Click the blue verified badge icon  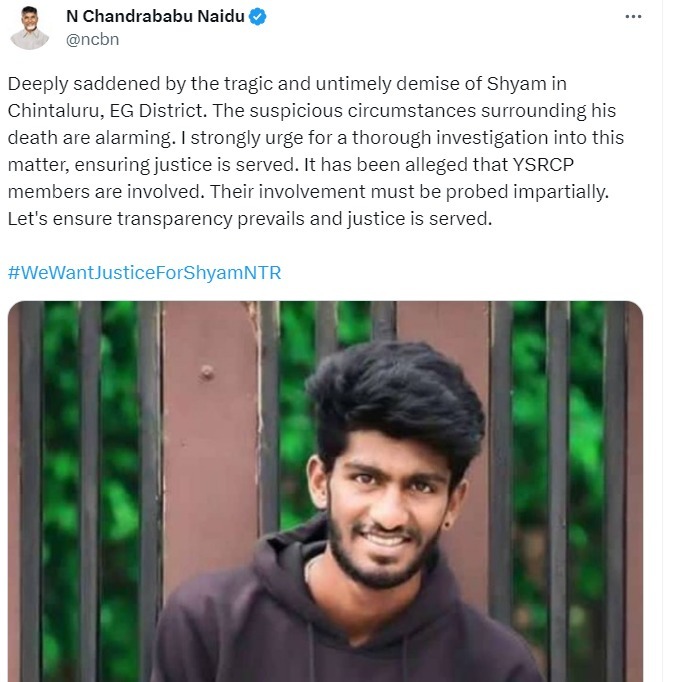258,17
